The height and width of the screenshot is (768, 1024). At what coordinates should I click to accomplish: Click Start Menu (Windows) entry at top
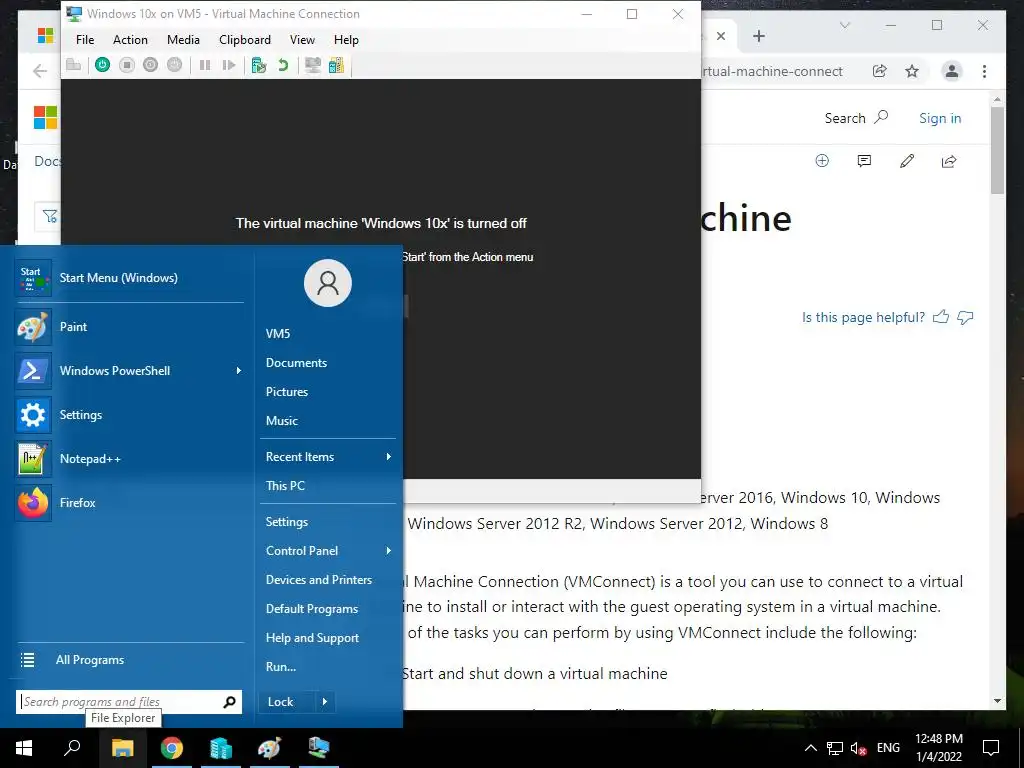coord(129,278)
